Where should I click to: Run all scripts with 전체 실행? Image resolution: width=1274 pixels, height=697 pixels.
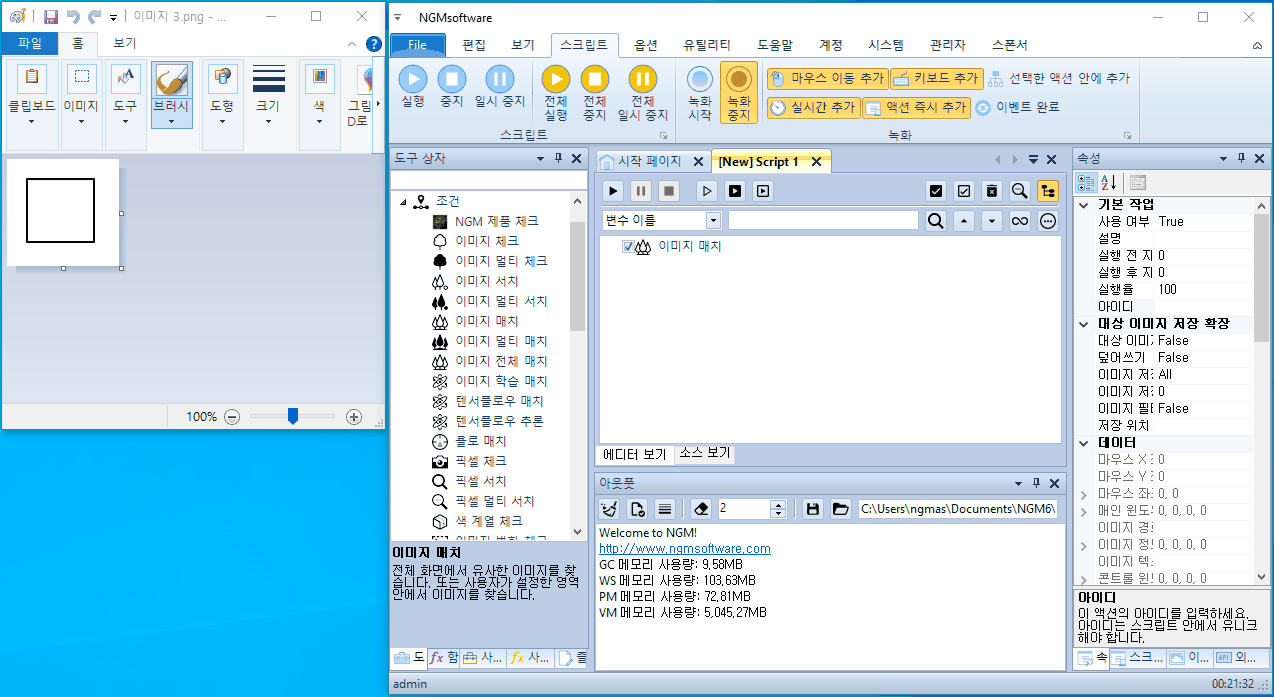point(556,92)
